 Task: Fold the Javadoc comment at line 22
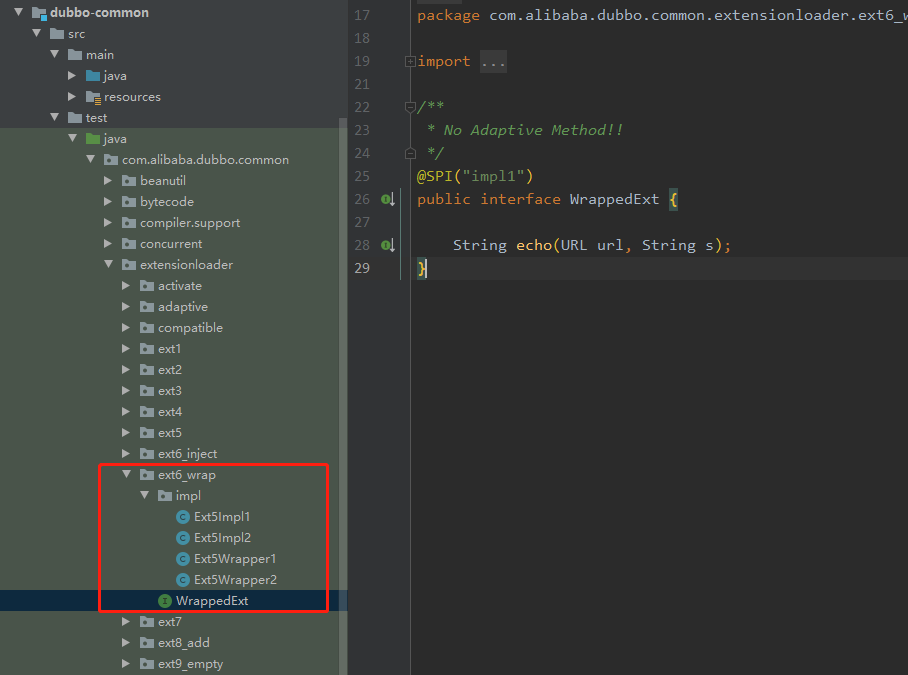(x=410, y=107)
